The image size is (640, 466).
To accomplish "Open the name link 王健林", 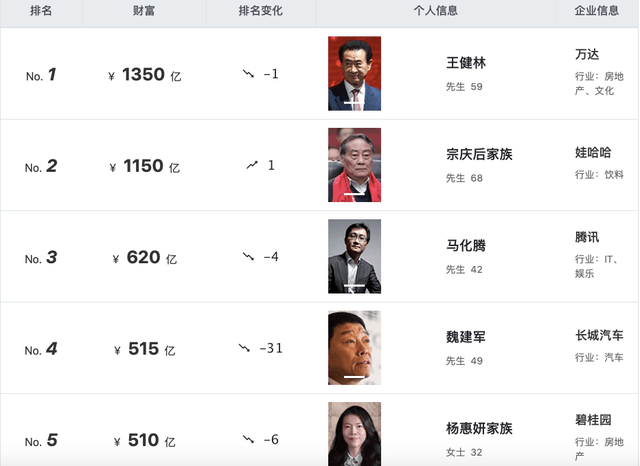I will click(466, 63).
